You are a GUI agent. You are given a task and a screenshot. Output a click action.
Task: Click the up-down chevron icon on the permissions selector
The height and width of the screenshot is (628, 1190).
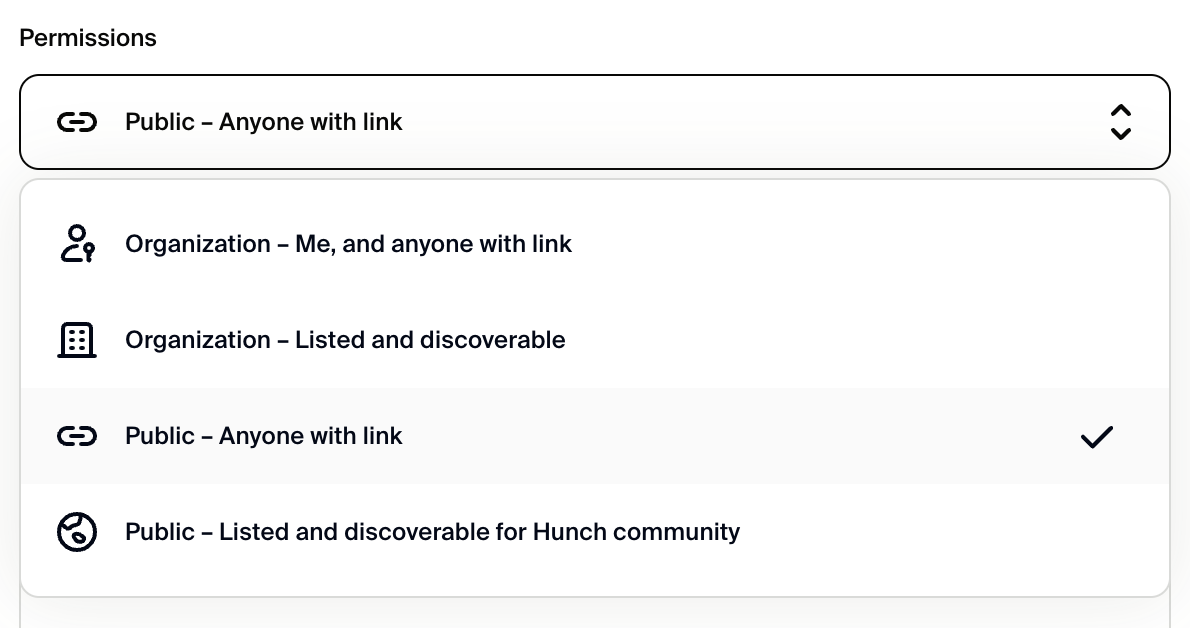point(1121,121)
